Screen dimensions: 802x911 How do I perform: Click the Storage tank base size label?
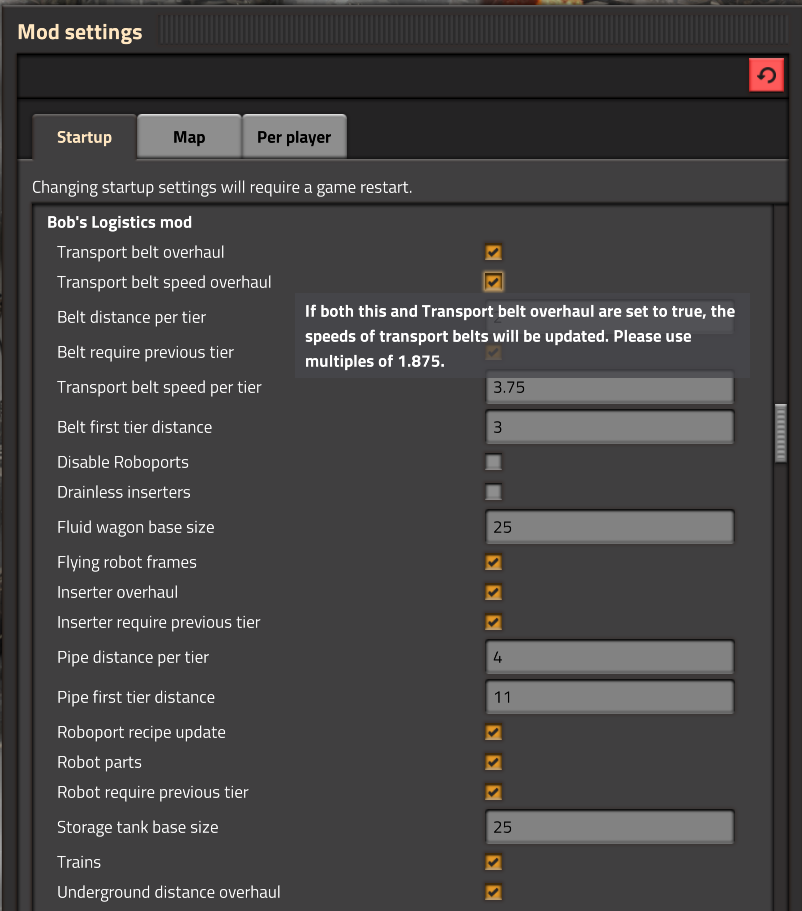click(138, 827)
